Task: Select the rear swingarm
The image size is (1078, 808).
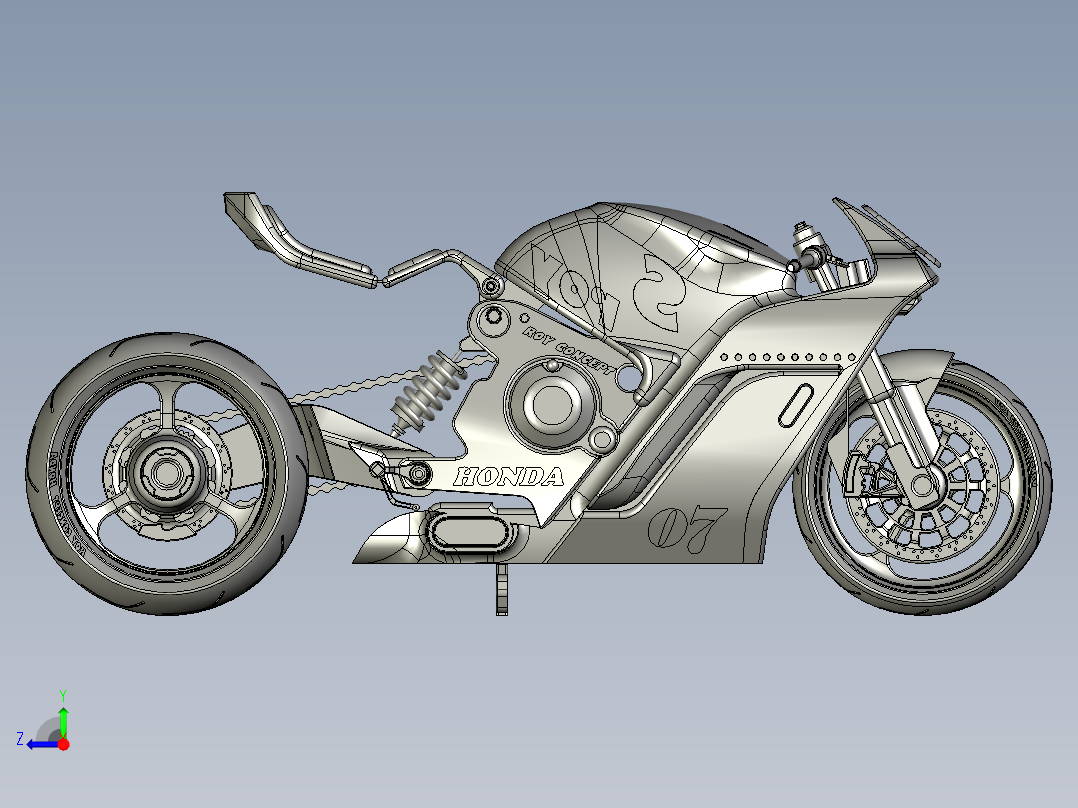Action: point(358,447)
